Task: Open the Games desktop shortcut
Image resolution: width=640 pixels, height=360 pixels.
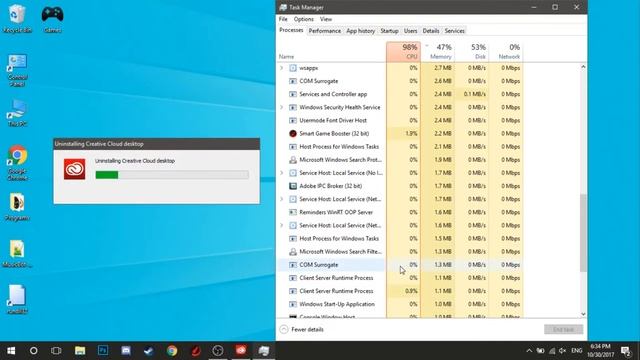Action: [x=52, y=18]
